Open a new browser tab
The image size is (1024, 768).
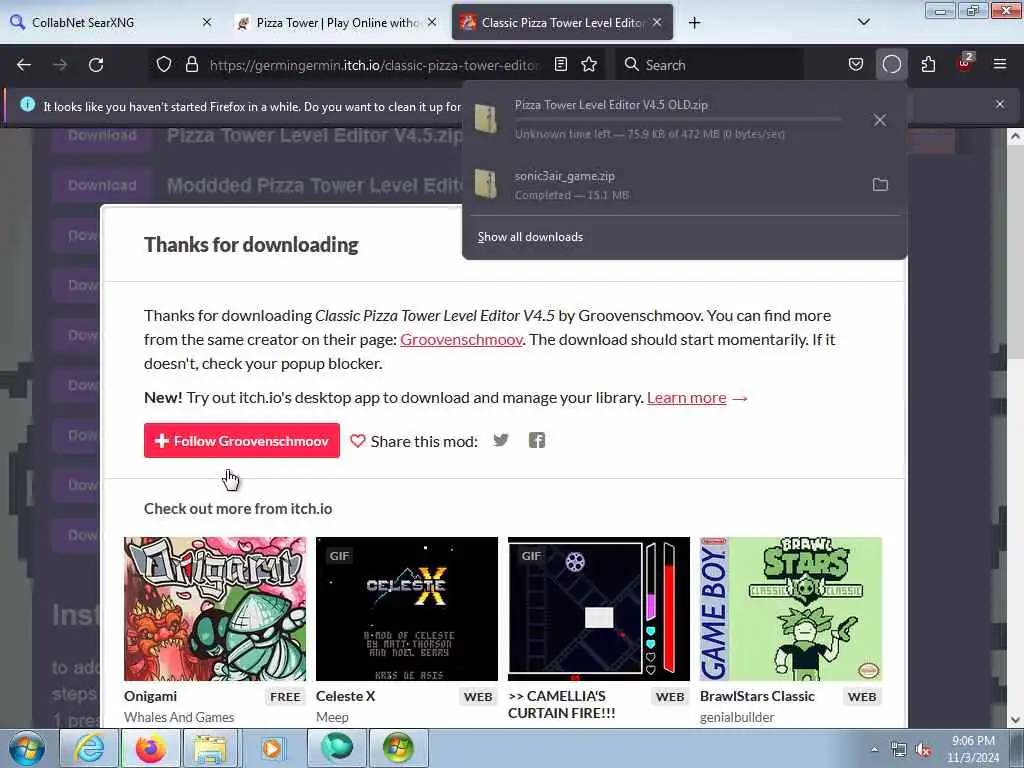(694, 23)
